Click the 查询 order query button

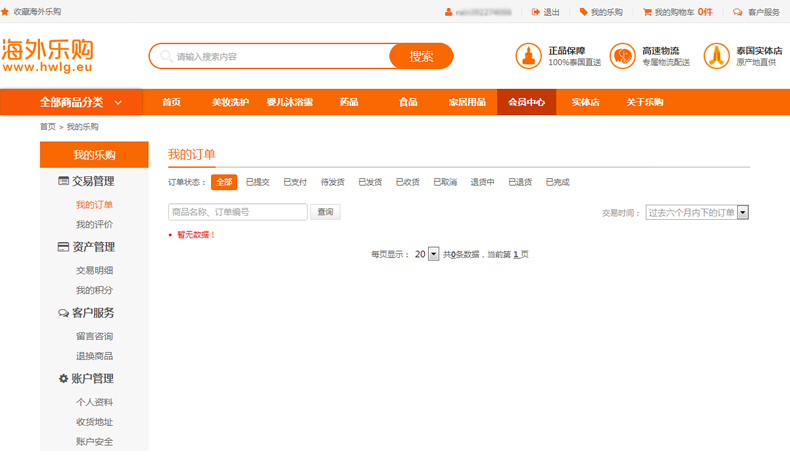click(x=325, y=212)
